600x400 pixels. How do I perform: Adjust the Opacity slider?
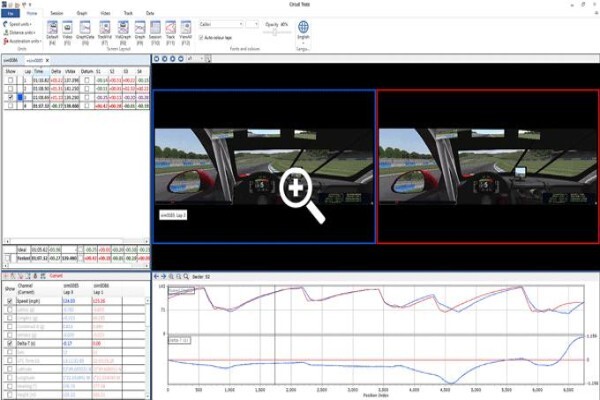click(x=277, y=33)
